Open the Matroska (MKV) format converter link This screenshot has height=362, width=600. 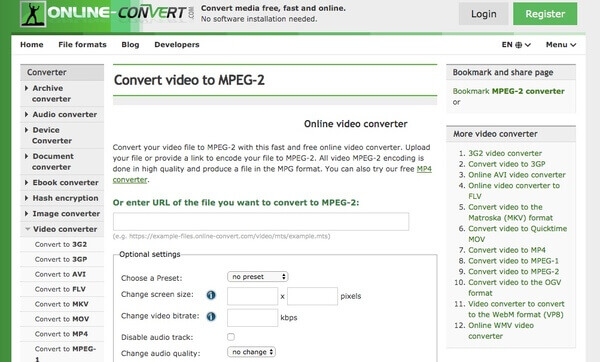510,212
